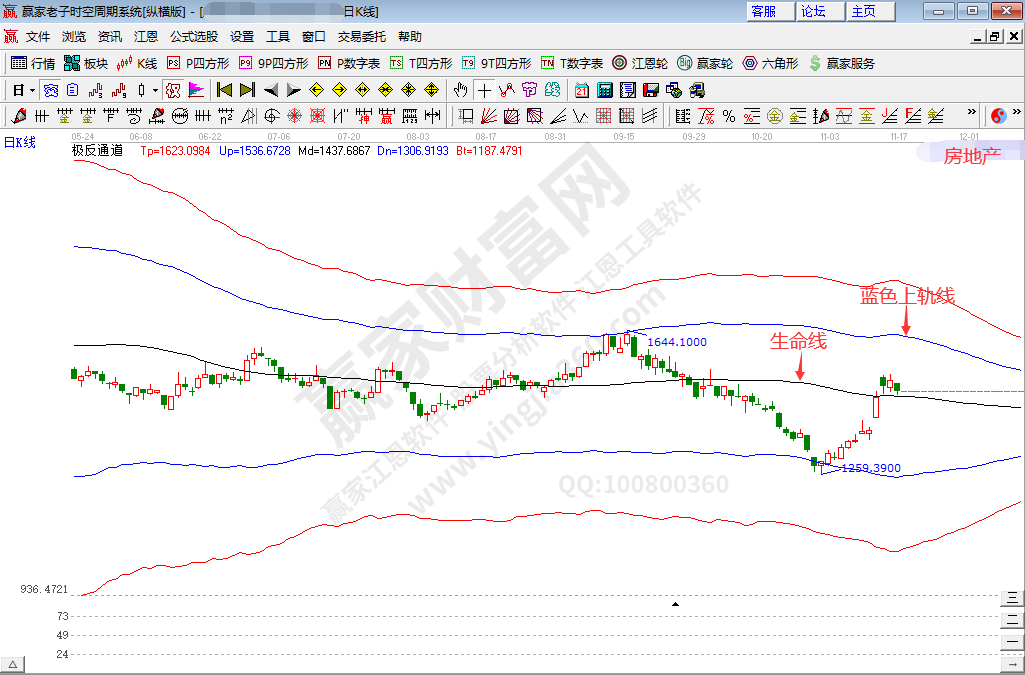
Task: Open the calculator tool icon
Action: tap(604, 90)
